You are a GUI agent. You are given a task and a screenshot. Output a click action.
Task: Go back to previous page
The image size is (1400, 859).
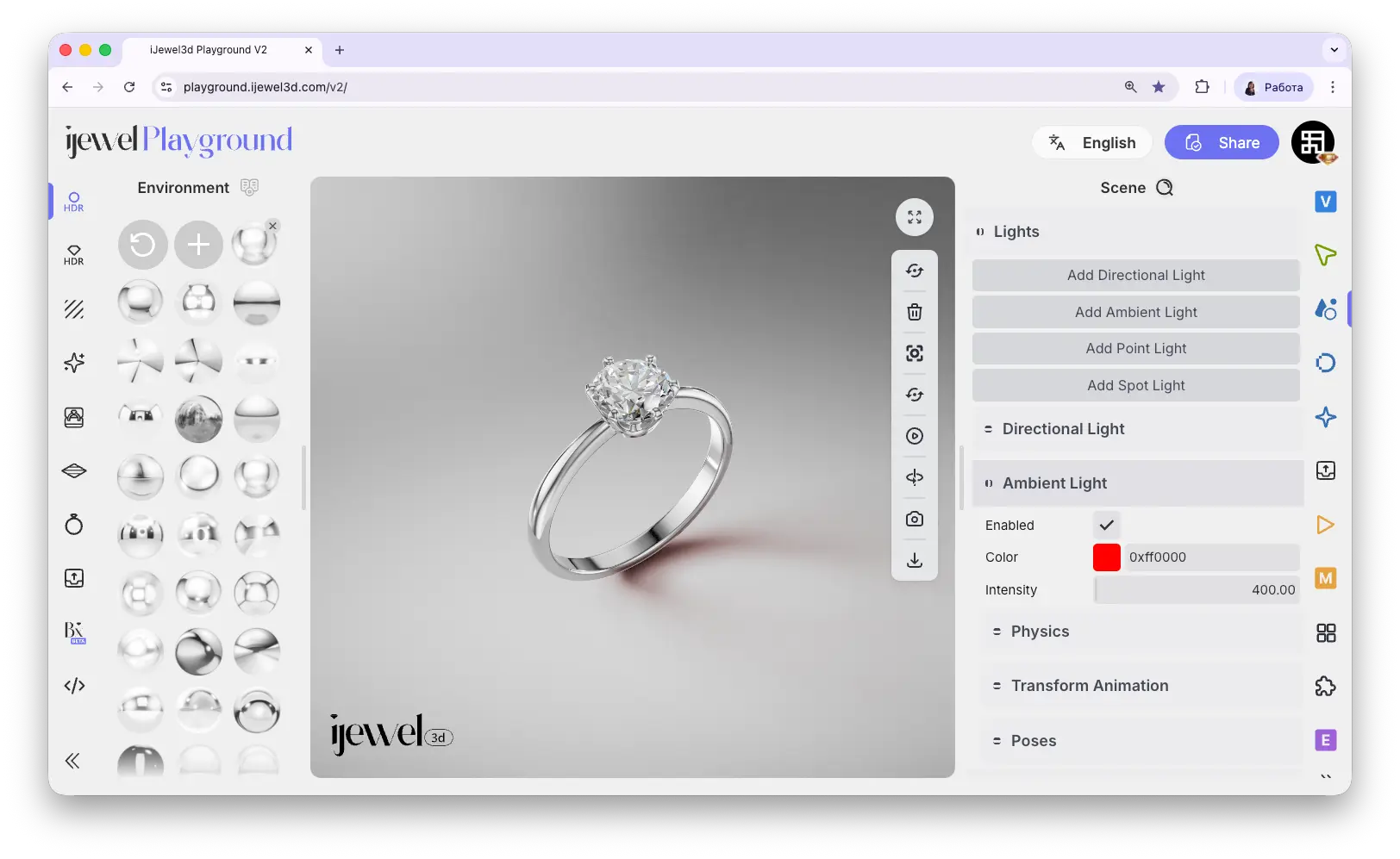pos(67,87)
